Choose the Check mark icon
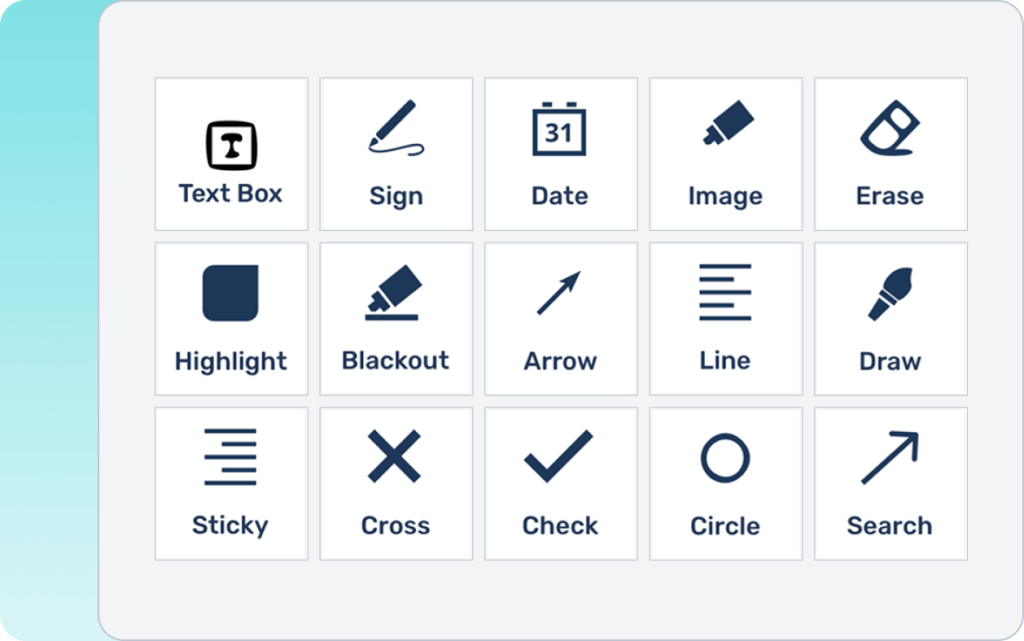 [x=559, y=456]
